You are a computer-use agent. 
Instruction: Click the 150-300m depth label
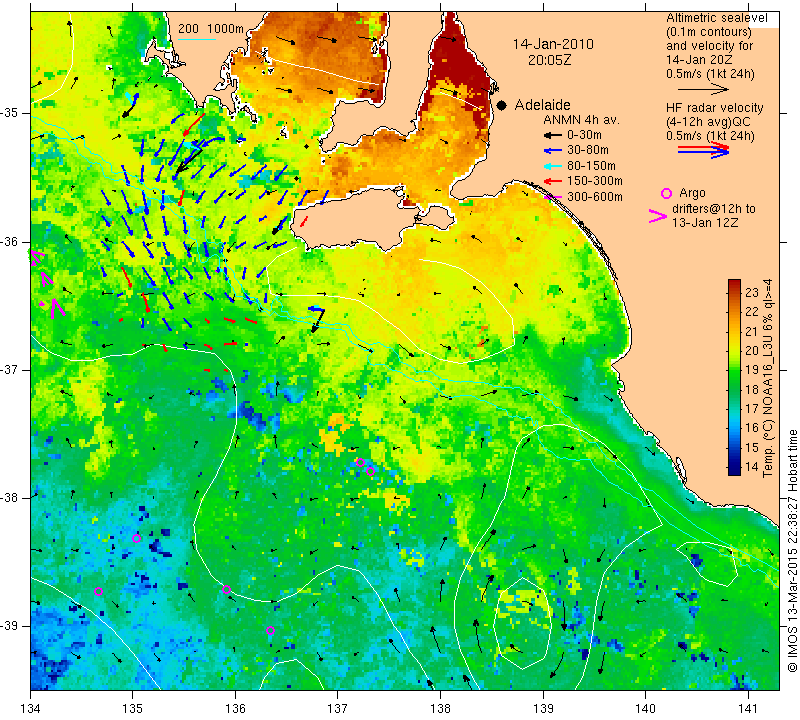tap(594, 181)
